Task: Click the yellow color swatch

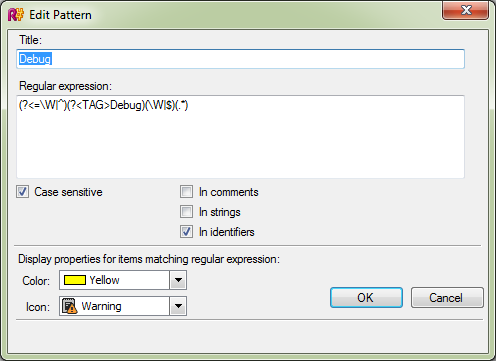Action: point(75,280)
